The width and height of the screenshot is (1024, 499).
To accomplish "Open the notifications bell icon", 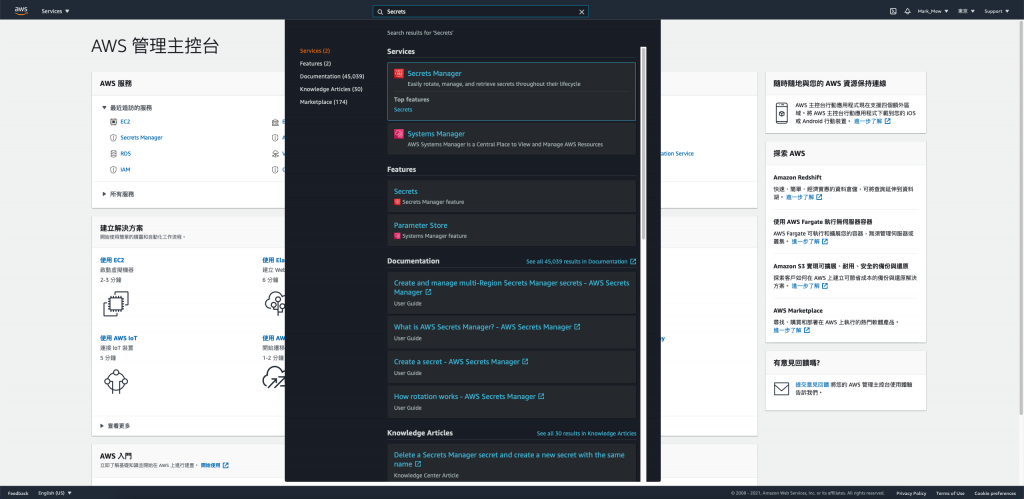I will coord(907,11).
